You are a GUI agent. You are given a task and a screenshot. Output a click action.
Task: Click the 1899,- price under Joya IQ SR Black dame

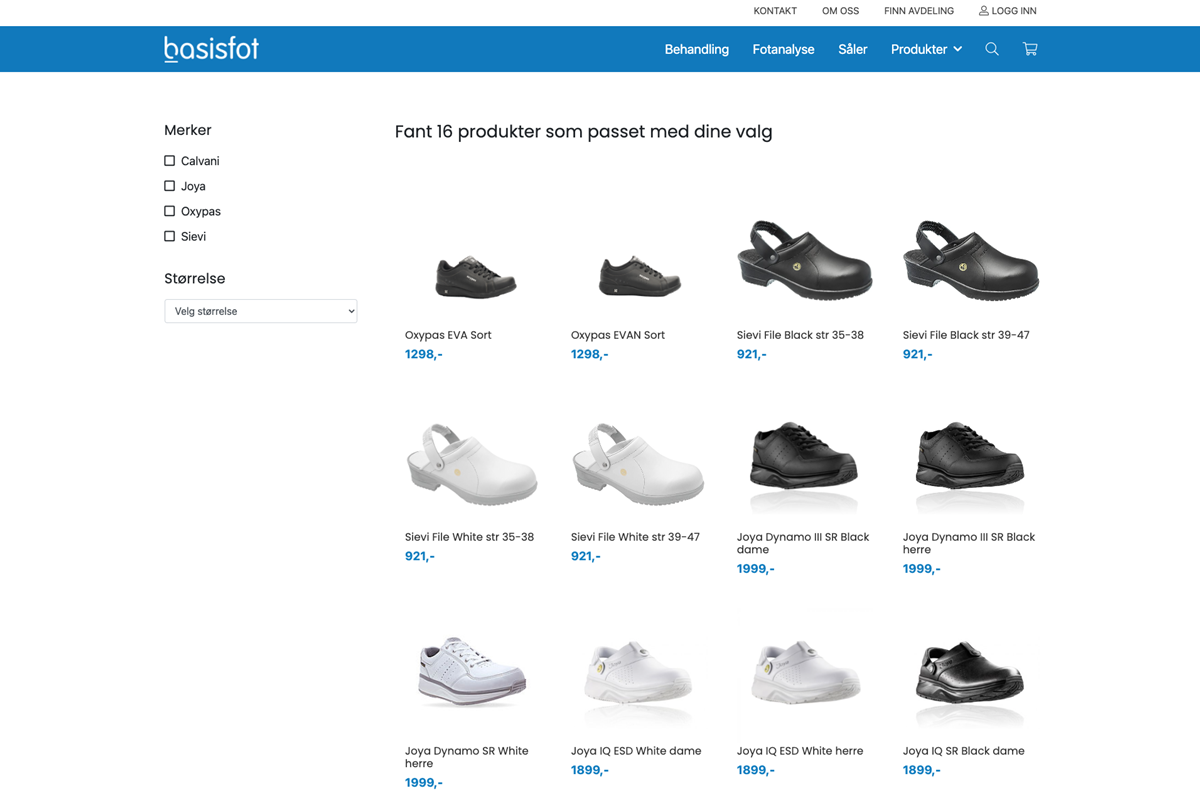[x=922, y=770]
